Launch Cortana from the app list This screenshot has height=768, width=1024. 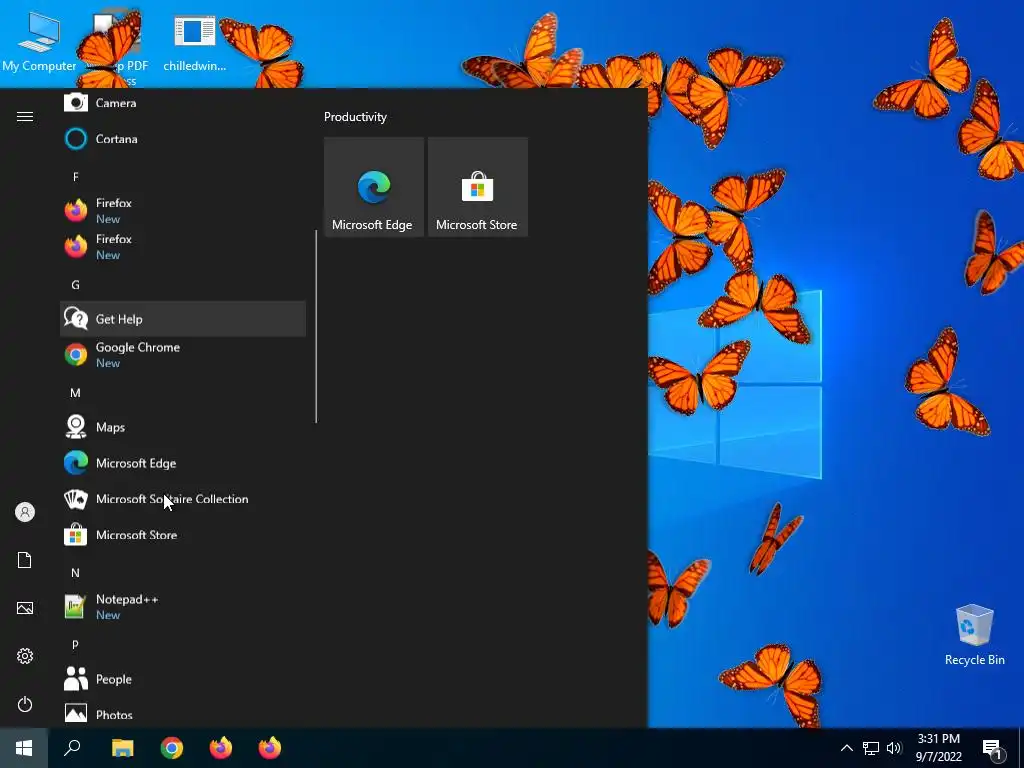tap(183, 139)
